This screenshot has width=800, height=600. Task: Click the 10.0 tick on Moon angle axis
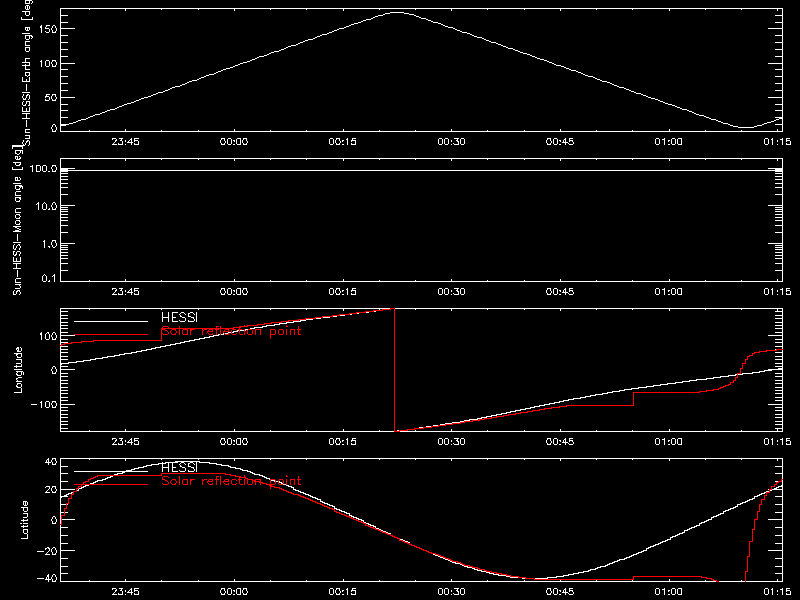pos(46,206)
